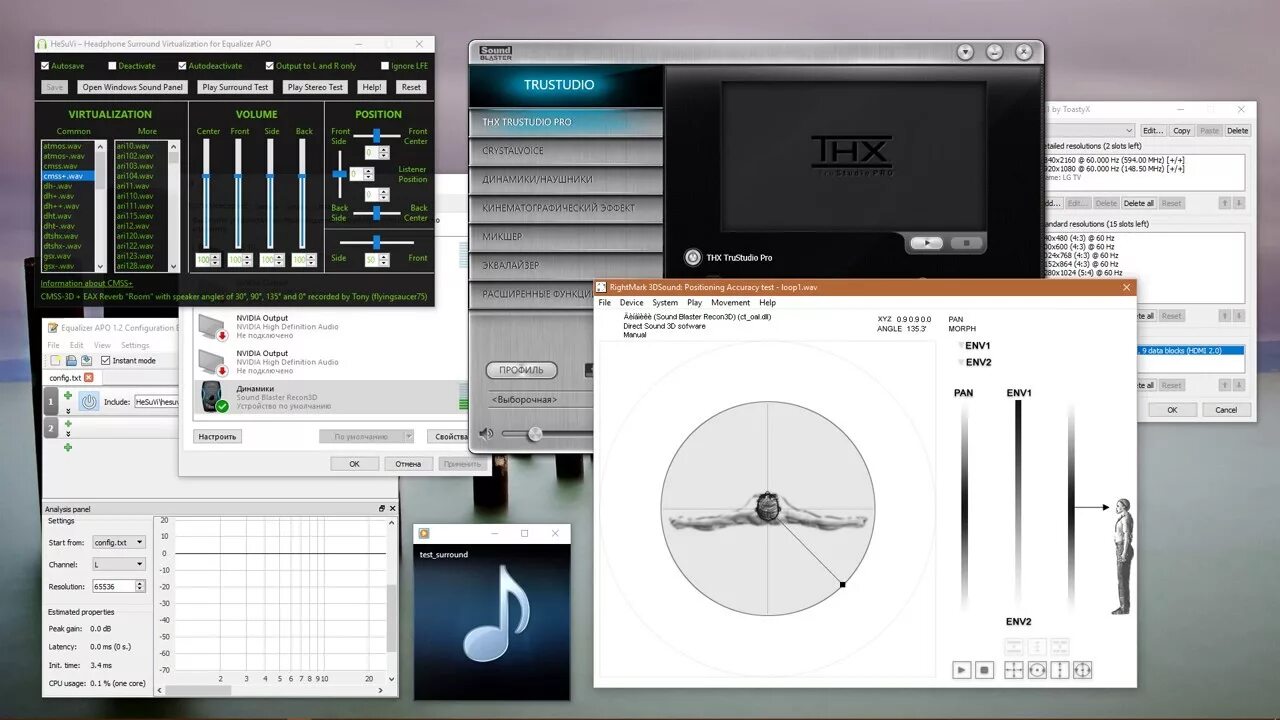Adjust the Side to Front position slider

376,241
